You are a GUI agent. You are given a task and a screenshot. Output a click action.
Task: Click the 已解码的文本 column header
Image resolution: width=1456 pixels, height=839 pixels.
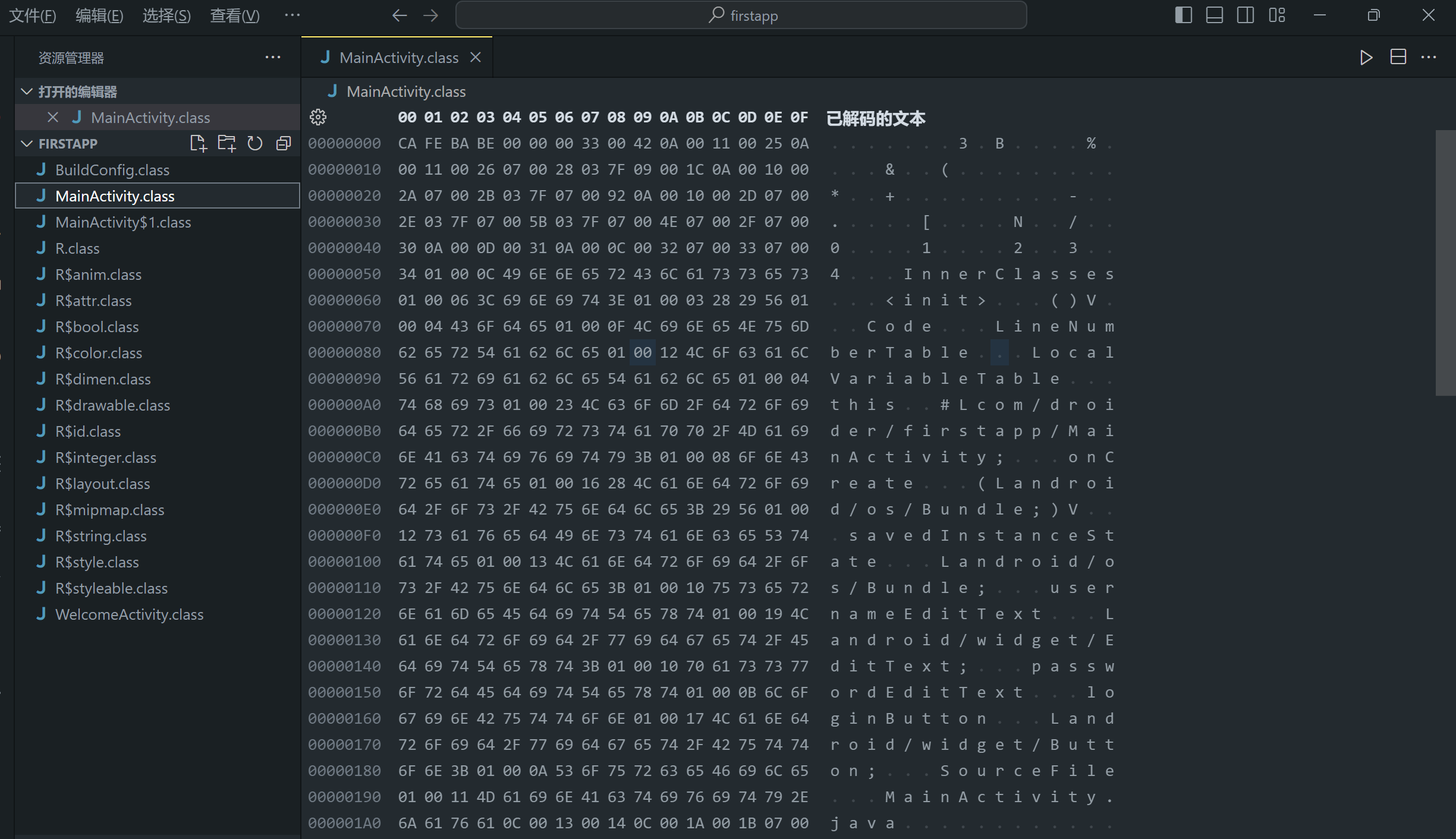click(x=876, y=118)
